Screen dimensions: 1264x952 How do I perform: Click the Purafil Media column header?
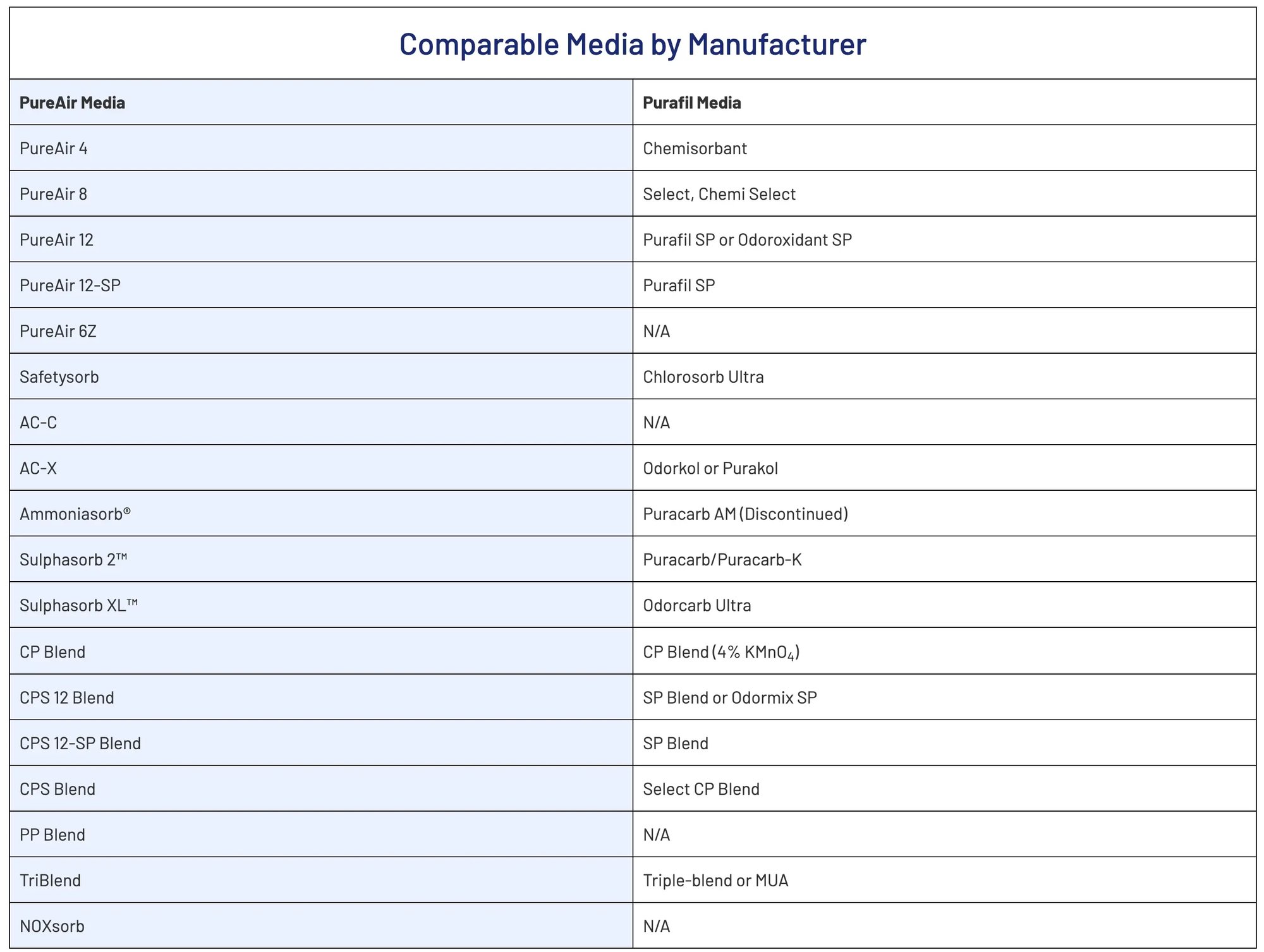691,102
